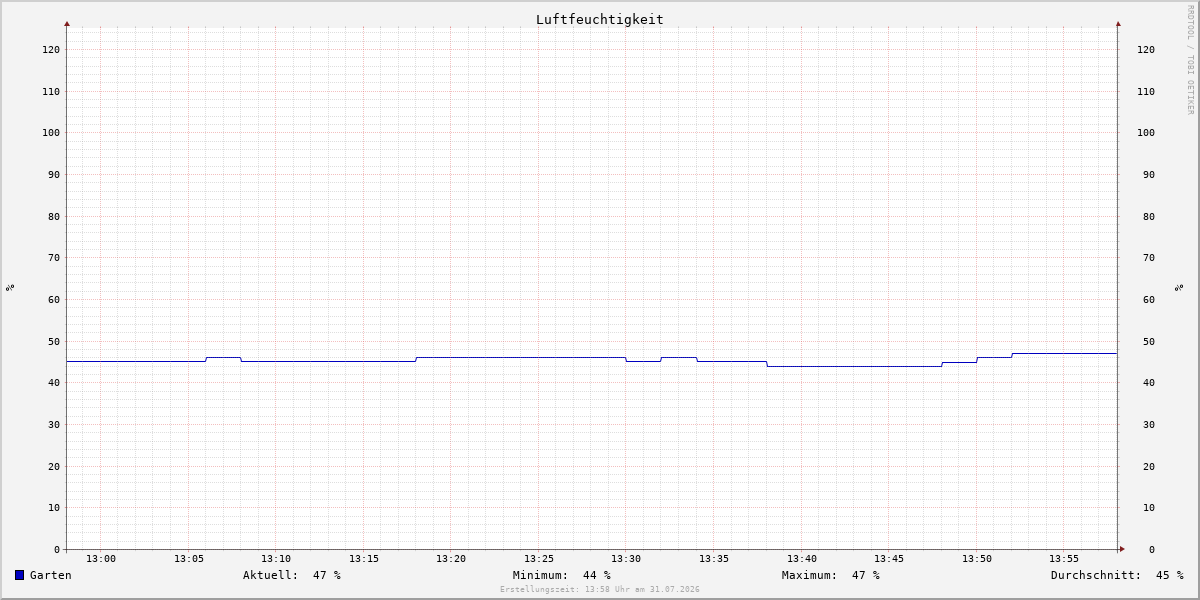Viewport: 1200px width, 600px height.
Task: Click the 100 label on left axis
Action: pos(51,132)
